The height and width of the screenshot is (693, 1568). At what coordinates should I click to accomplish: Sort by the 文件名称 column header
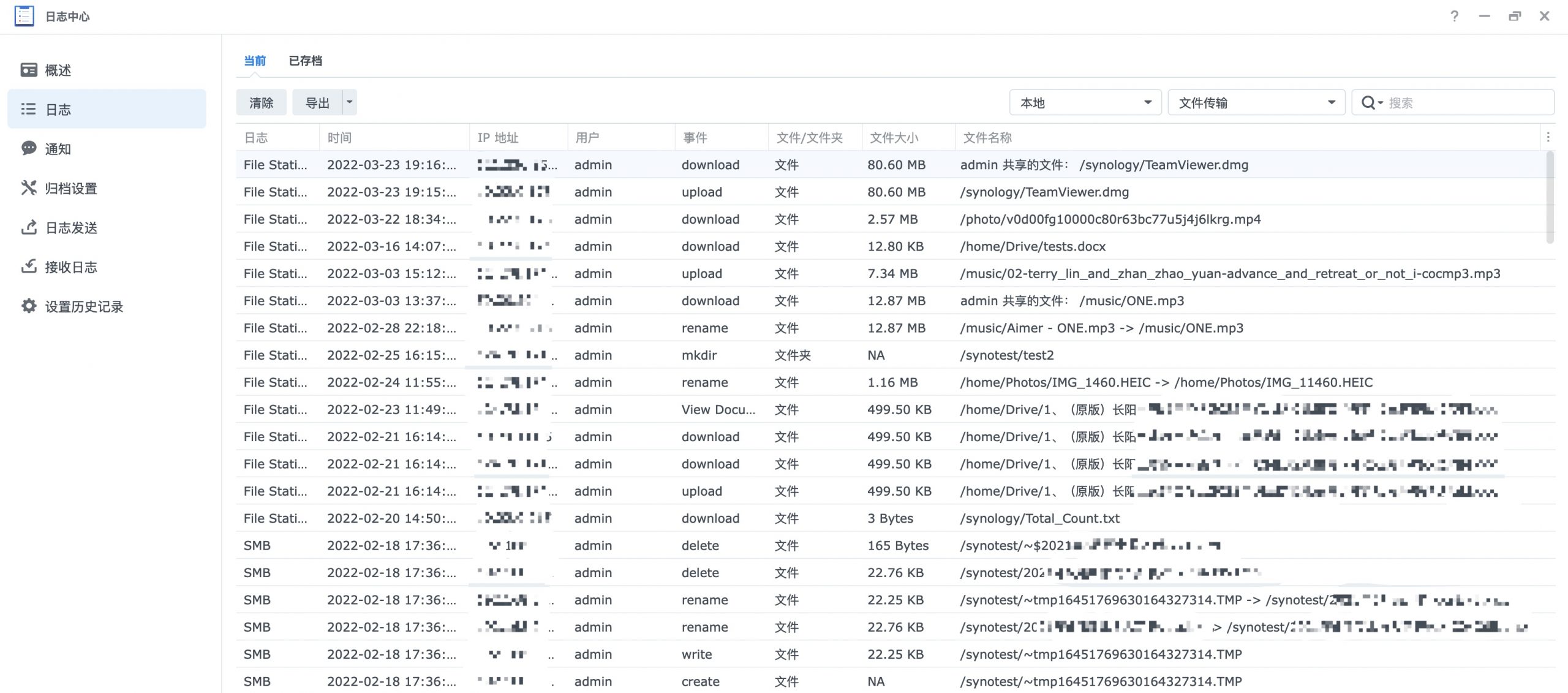click(1248, 137)
